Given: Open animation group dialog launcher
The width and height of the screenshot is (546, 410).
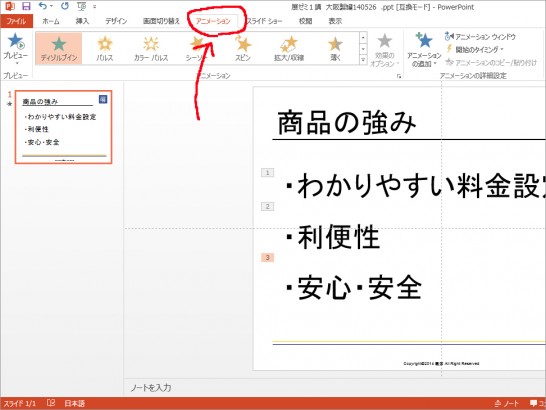Looking at the screenshot, I should coord(399,76).
